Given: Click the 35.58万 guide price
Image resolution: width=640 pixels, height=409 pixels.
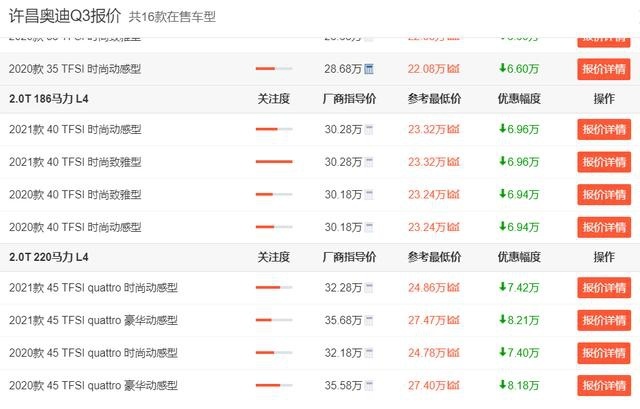Looking at the screenshot, I should point(343,385).
